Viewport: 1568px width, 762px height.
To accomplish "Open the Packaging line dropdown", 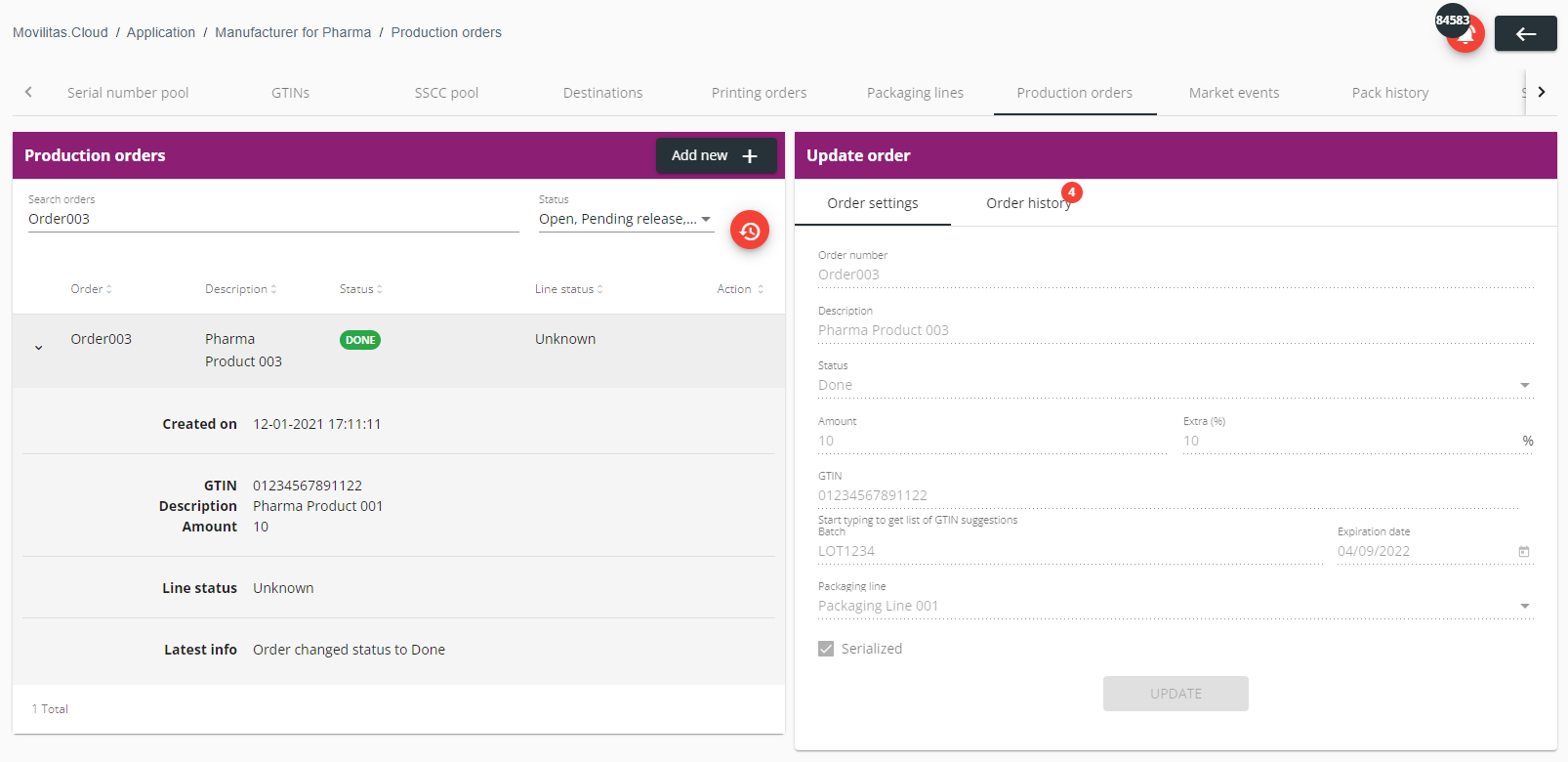I will (x=1176, y=606).
